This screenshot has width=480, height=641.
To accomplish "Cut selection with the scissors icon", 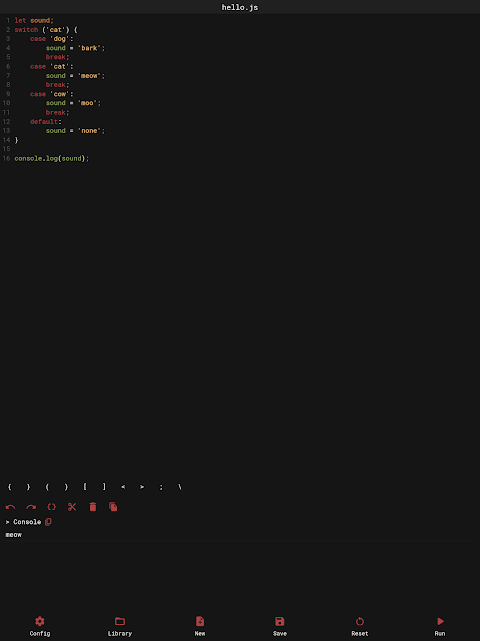I will coord(72,507).
